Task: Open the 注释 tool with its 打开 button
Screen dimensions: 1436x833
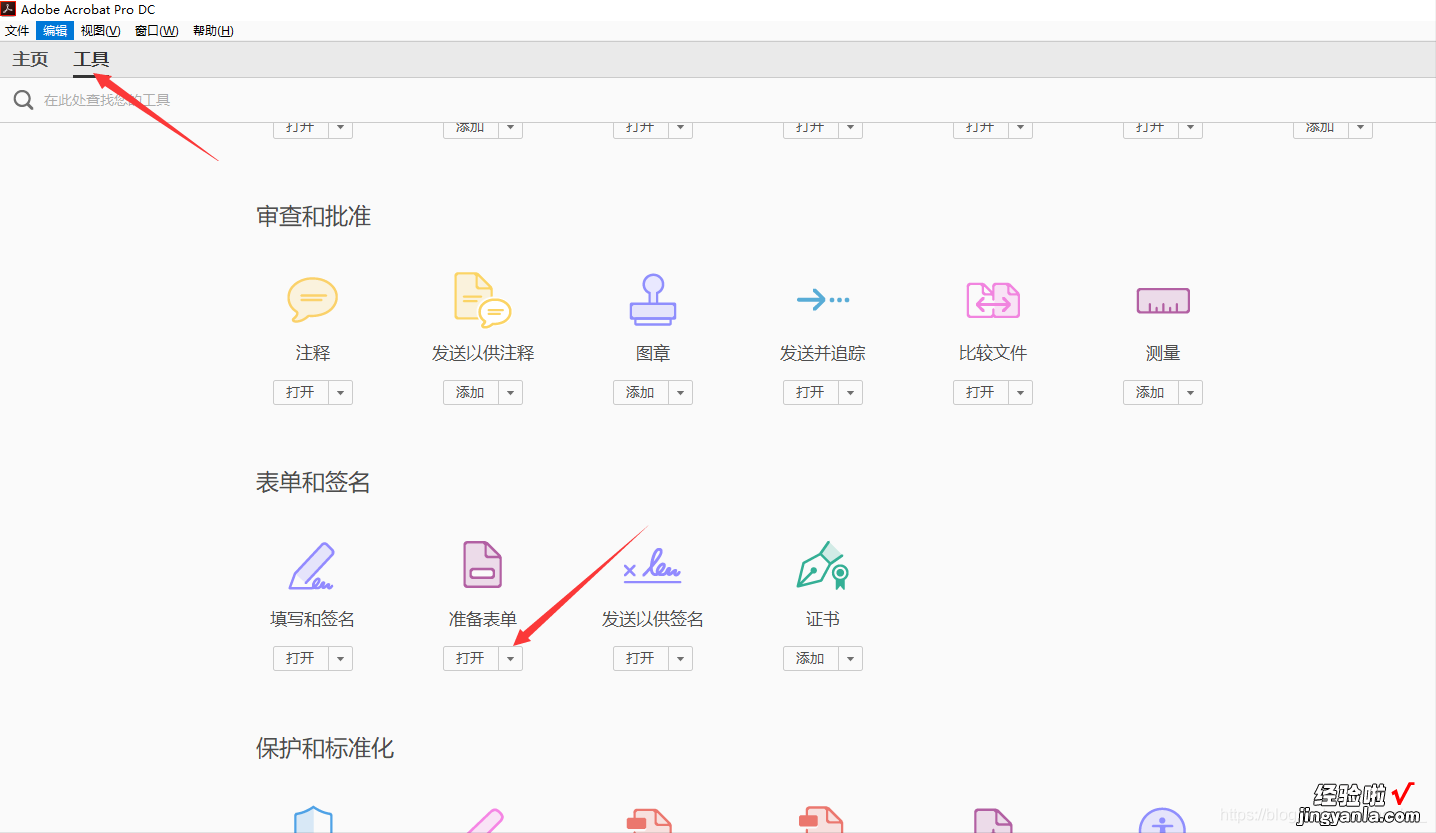Action: point(301,392)
